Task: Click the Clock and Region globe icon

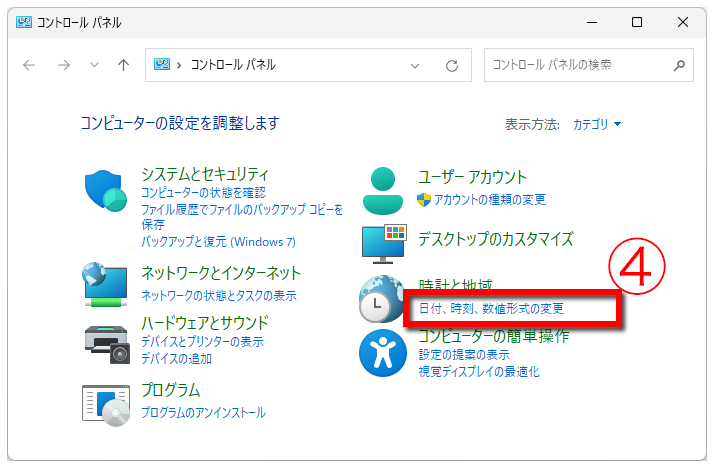Action: coord(380,298)
